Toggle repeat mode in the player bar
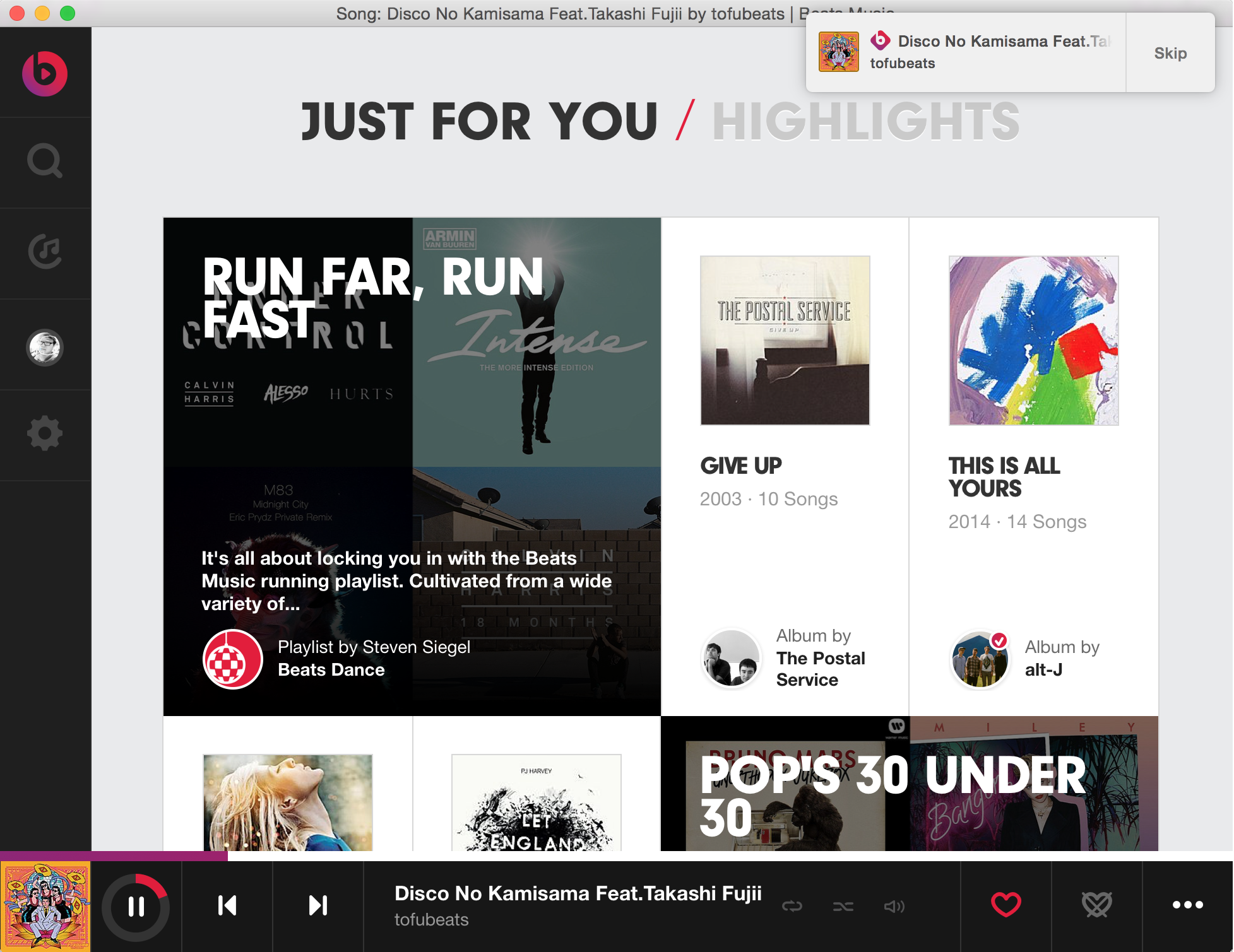This screenshot has width=1234, height=952. coord(792,907)
